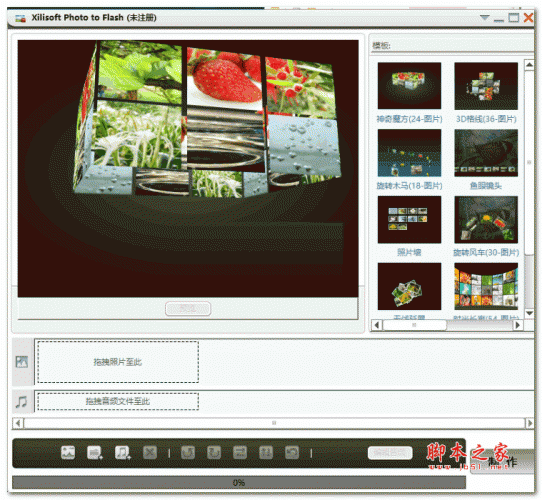Click the 神奇魔方(24-图片) label text
Screen dimensions: 542x500
pos(409,119)
